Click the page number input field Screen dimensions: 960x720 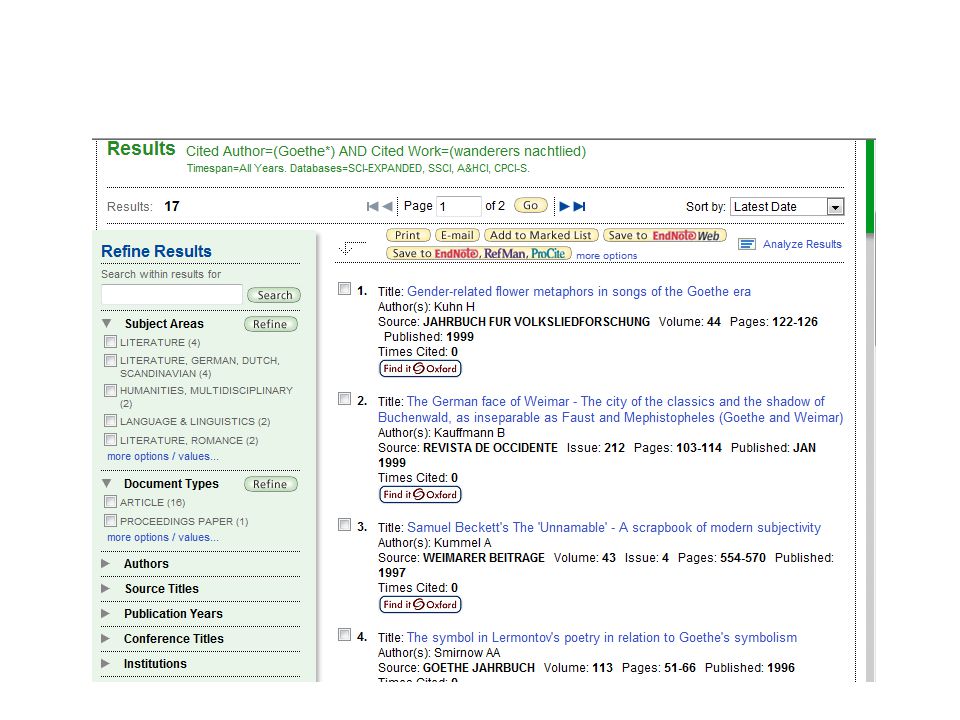(x=459, y=206)
